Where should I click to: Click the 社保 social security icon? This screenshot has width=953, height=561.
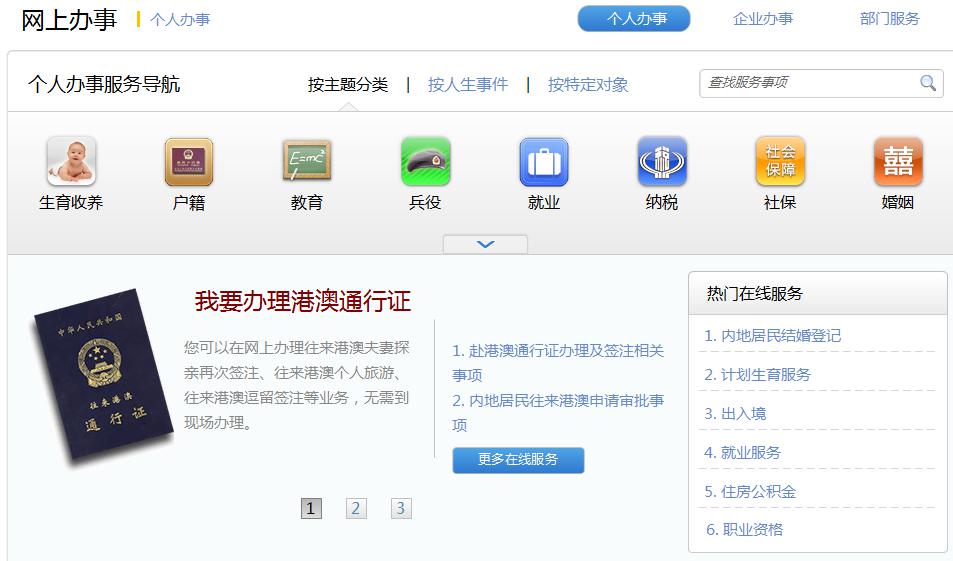pos(780,162)
